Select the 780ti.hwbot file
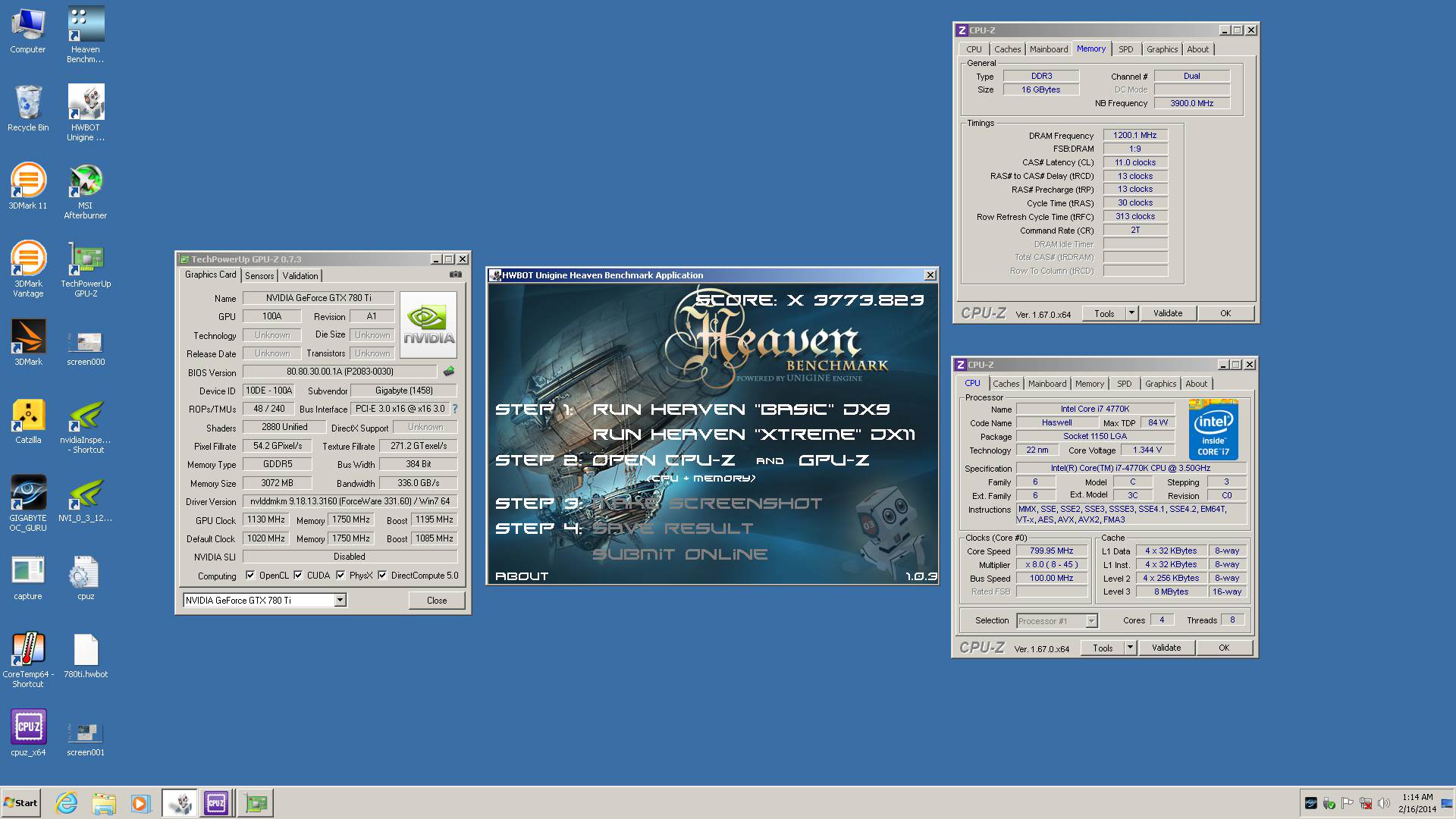The width and height of the screenshot is (1456, 819). 86,655
